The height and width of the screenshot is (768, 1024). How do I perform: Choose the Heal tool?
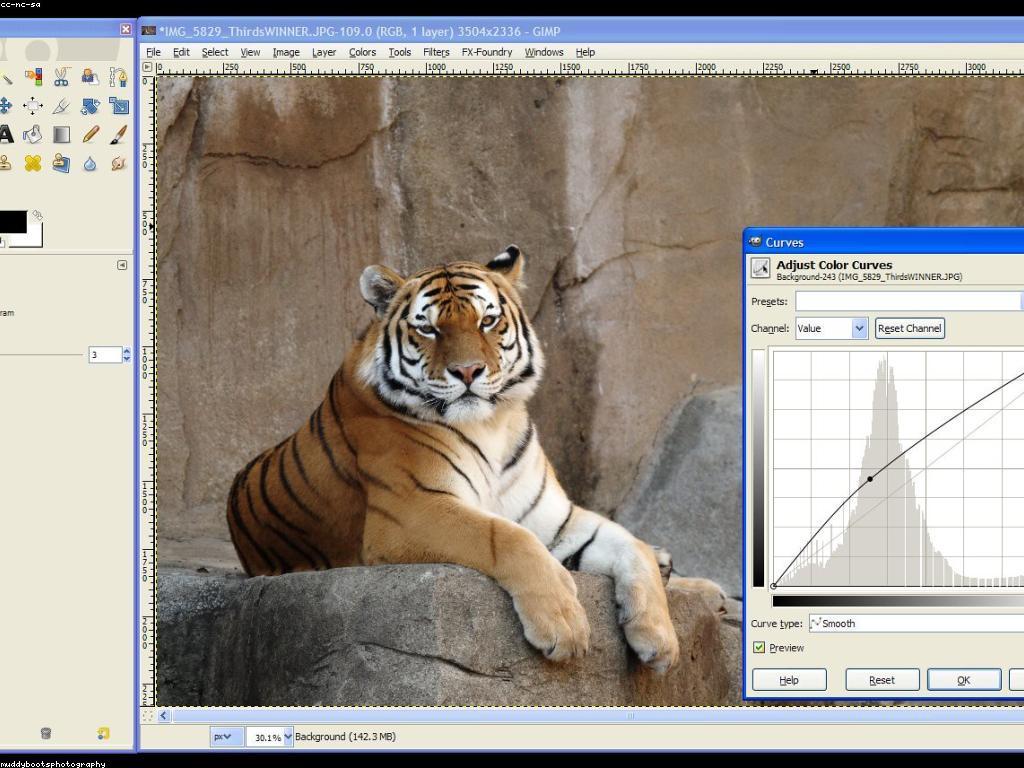click(x=33, y=163)
